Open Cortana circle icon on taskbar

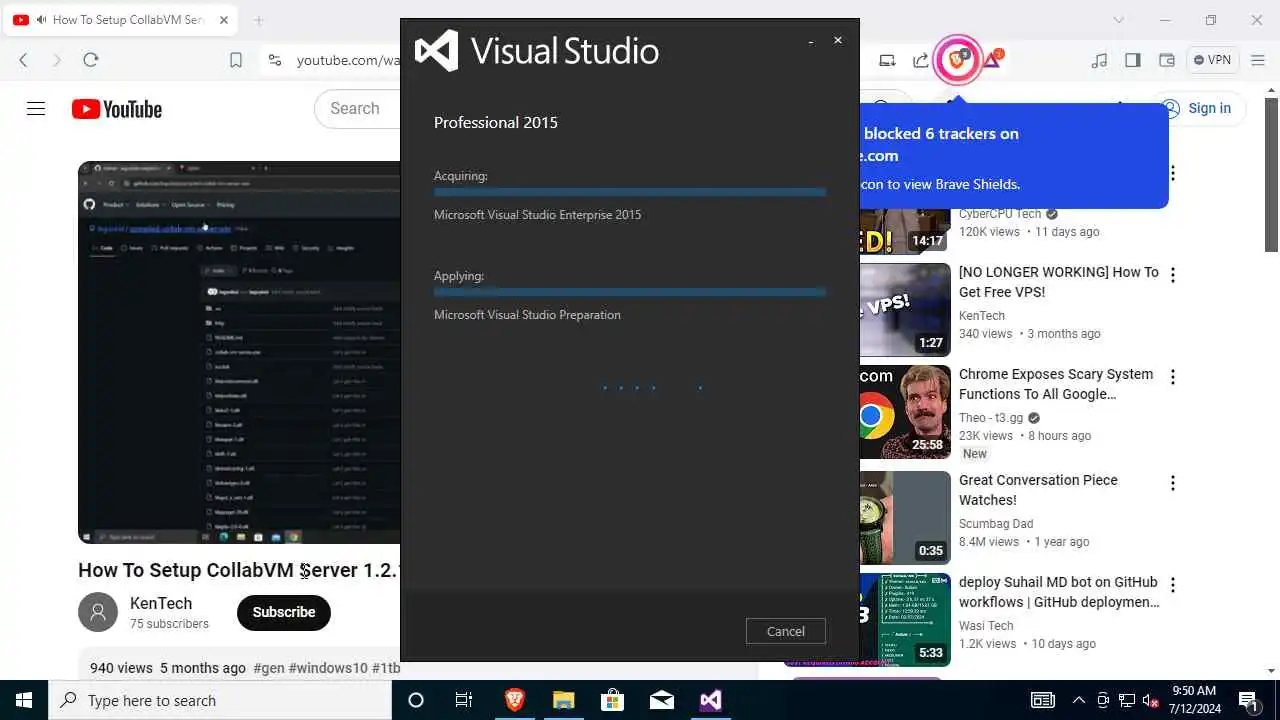point(416,700)
